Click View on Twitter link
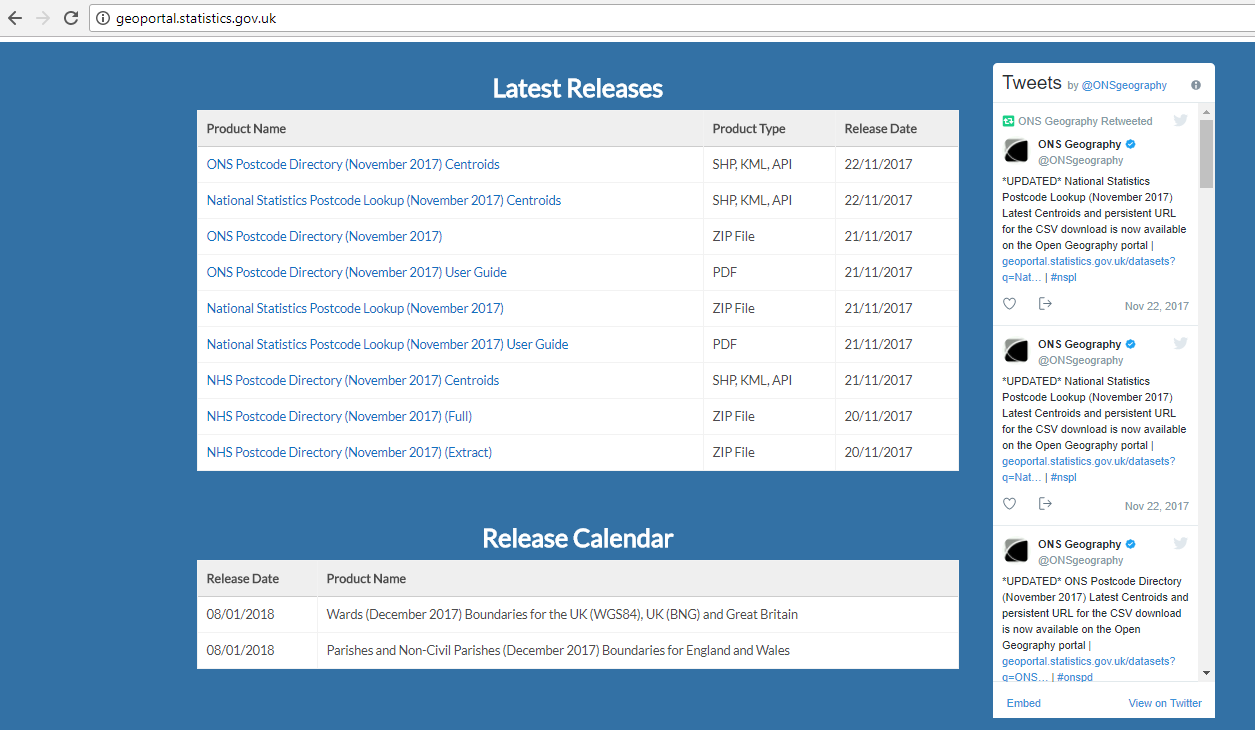Image resolution: width=1255 pixels, height=730 pixels. pyautogui.click(x=1165, y=703)
